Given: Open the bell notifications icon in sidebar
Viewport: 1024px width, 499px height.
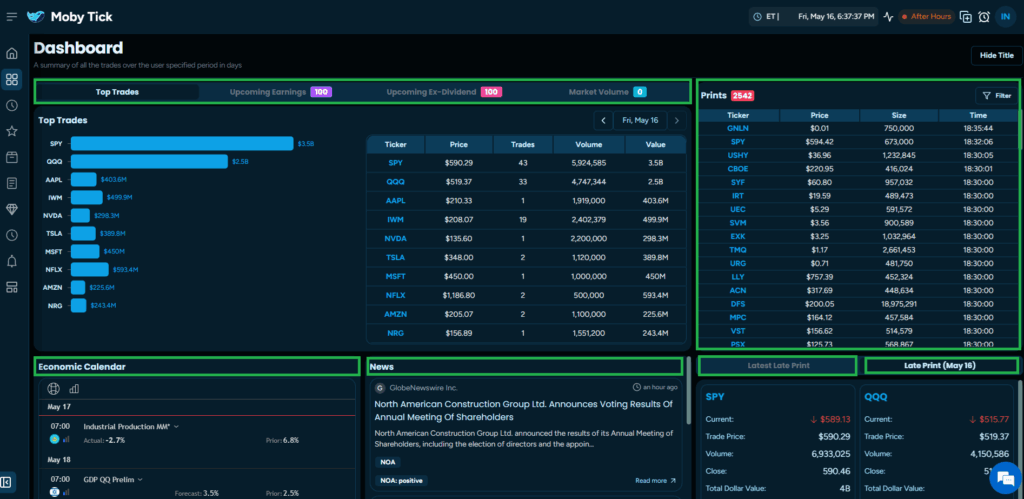Looking at the screenshot, I should [12, 261].
